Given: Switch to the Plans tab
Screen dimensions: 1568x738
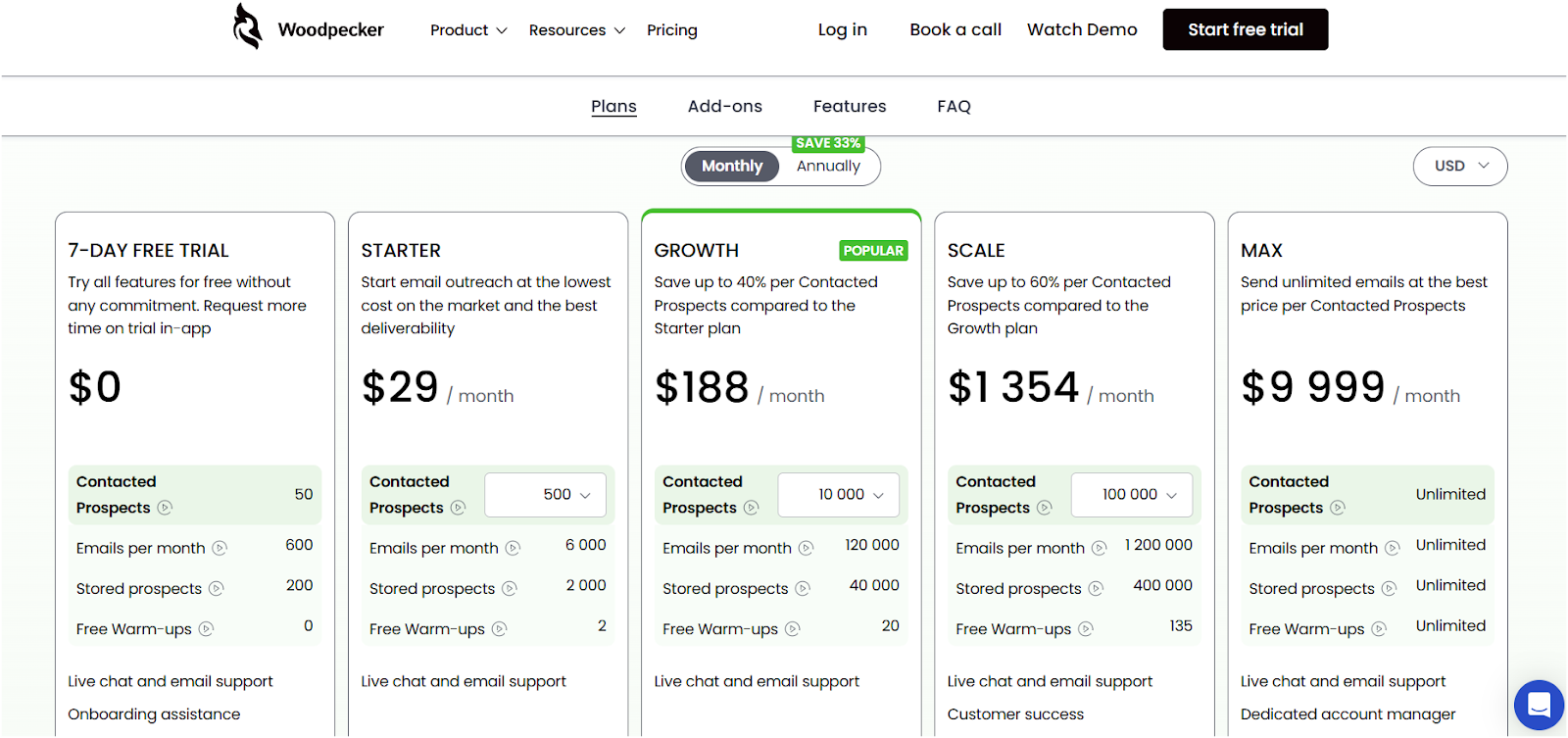Looking at the screenshot, I should coord(613,106).
